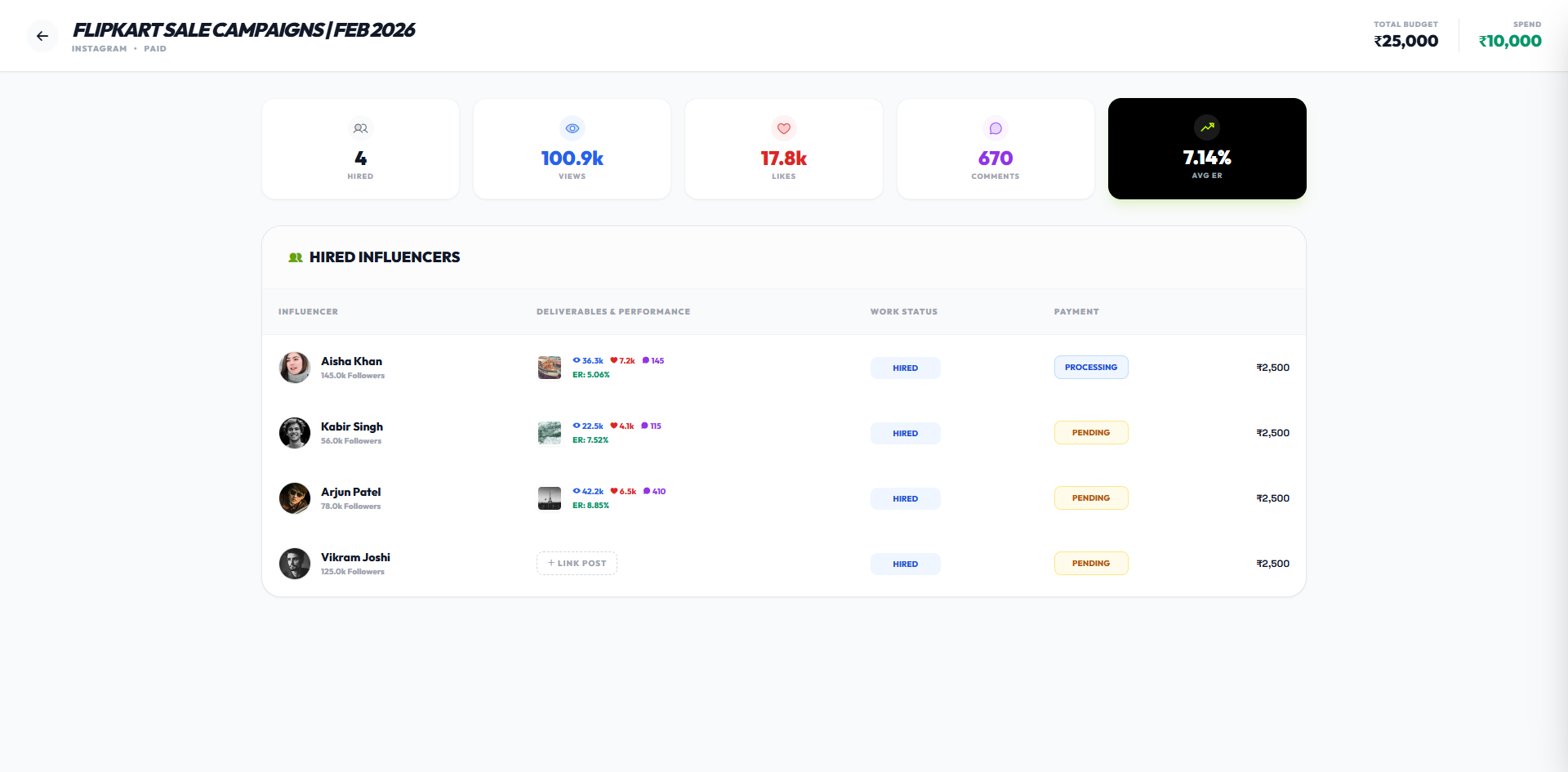Screen dimensions: 1568x772
Task: Click the comment icon showing 115 for Kabir Singh
Action: tap(645, 426)
